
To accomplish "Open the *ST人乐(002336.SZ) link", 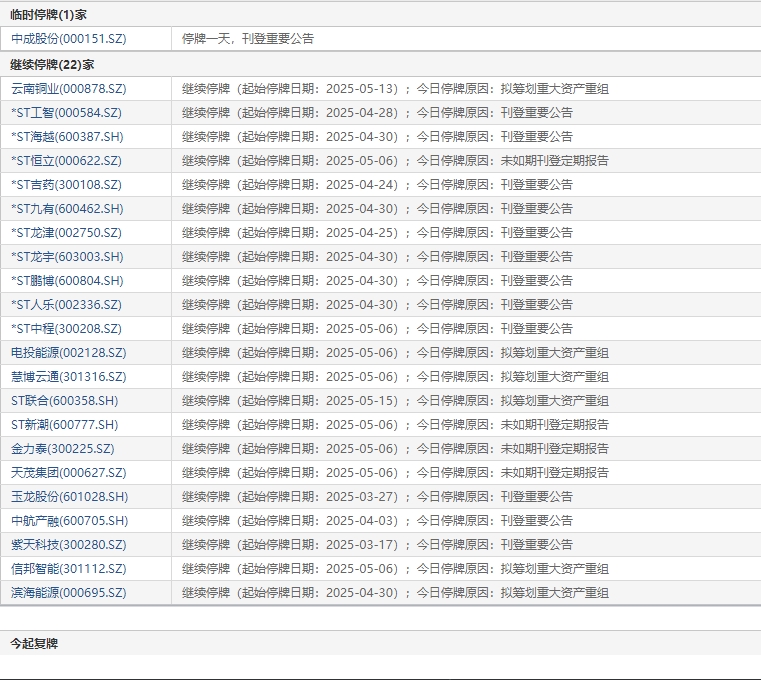I will (66, 305).
